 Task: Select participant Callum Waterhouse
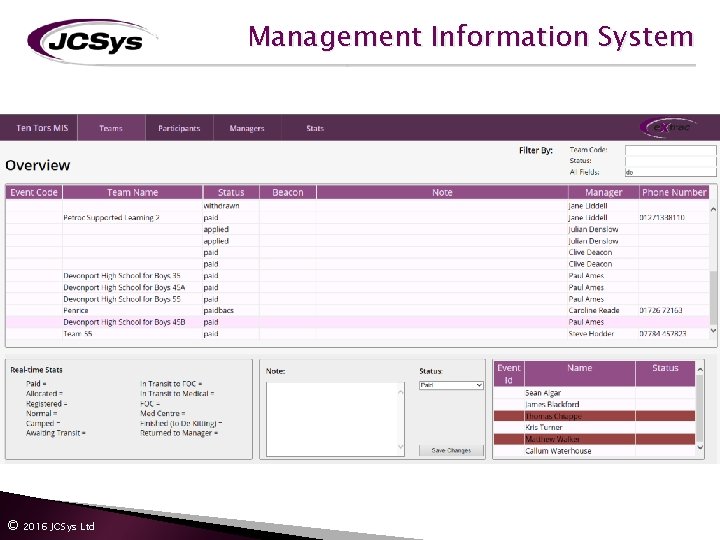594,451
